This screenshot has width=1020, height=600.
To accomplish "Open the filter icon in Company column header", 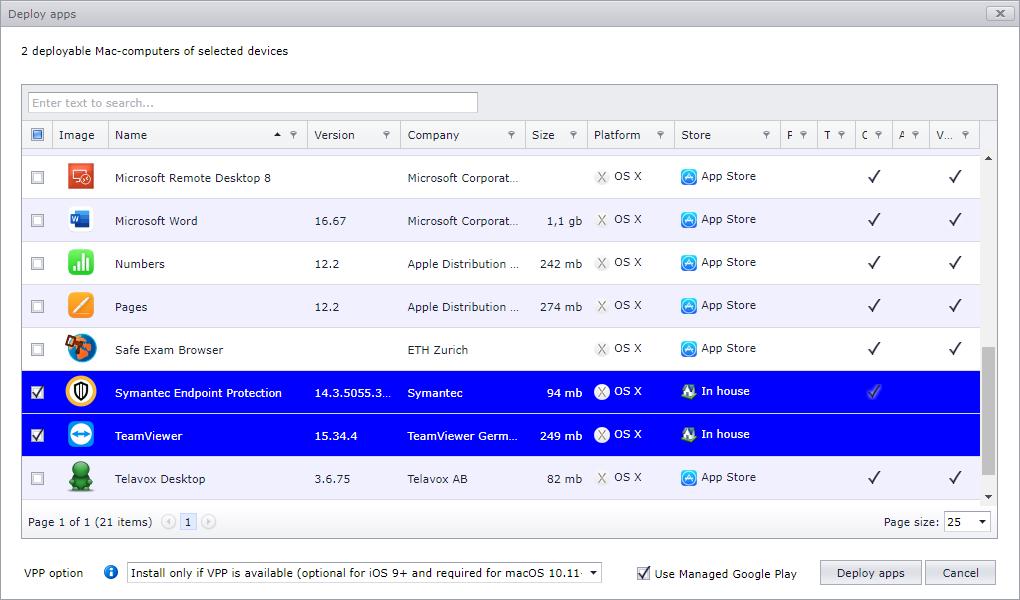I will click(x=511, y=135).
